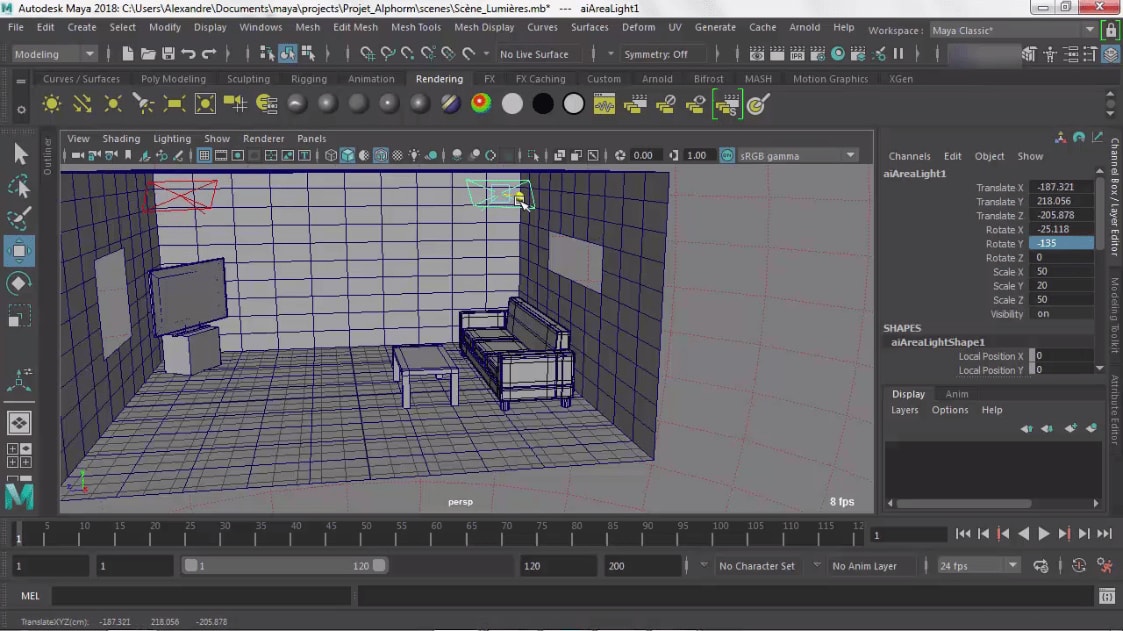Select the Rotate Y attribute label
The height and width of the screenshot is (631, 1123).
click(1004, 244)
